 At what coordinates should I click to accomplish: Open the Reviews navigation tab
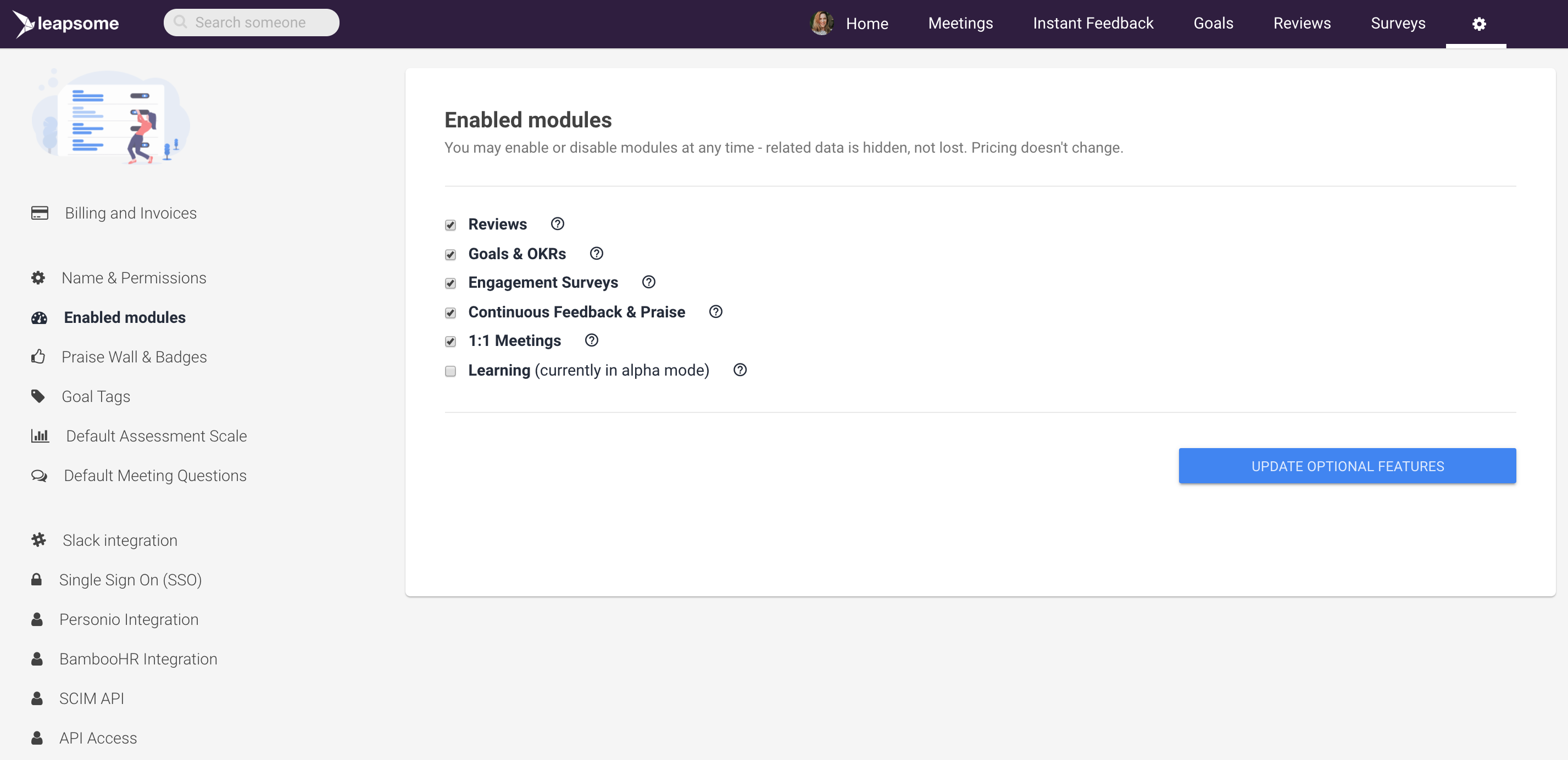1302,23
